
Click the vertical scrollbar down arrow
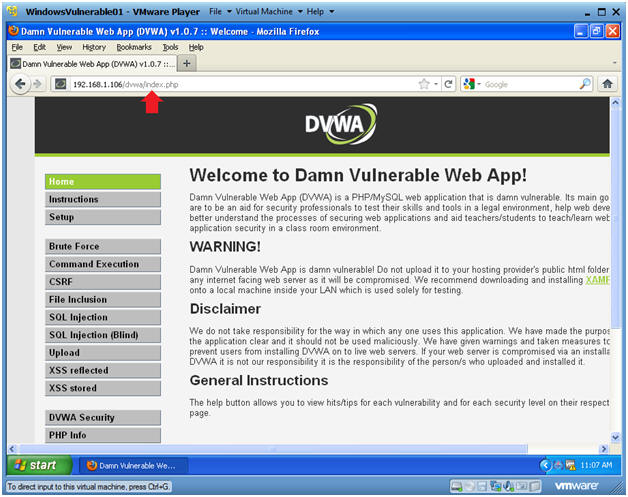616,437
